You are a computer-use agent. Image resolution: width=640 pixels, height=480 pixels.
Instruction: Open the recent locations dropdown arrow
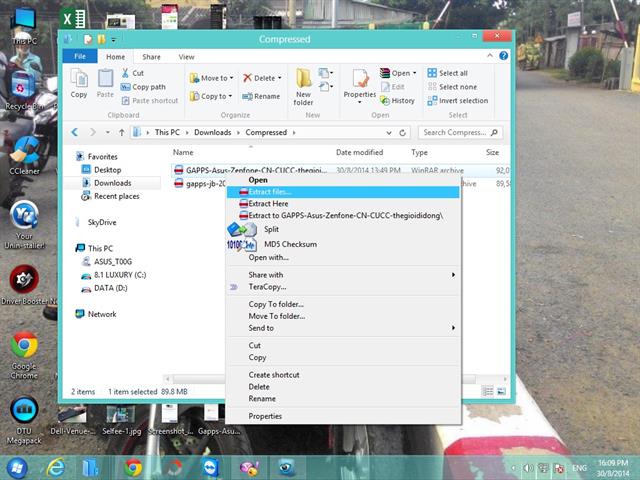pos(107,132)
